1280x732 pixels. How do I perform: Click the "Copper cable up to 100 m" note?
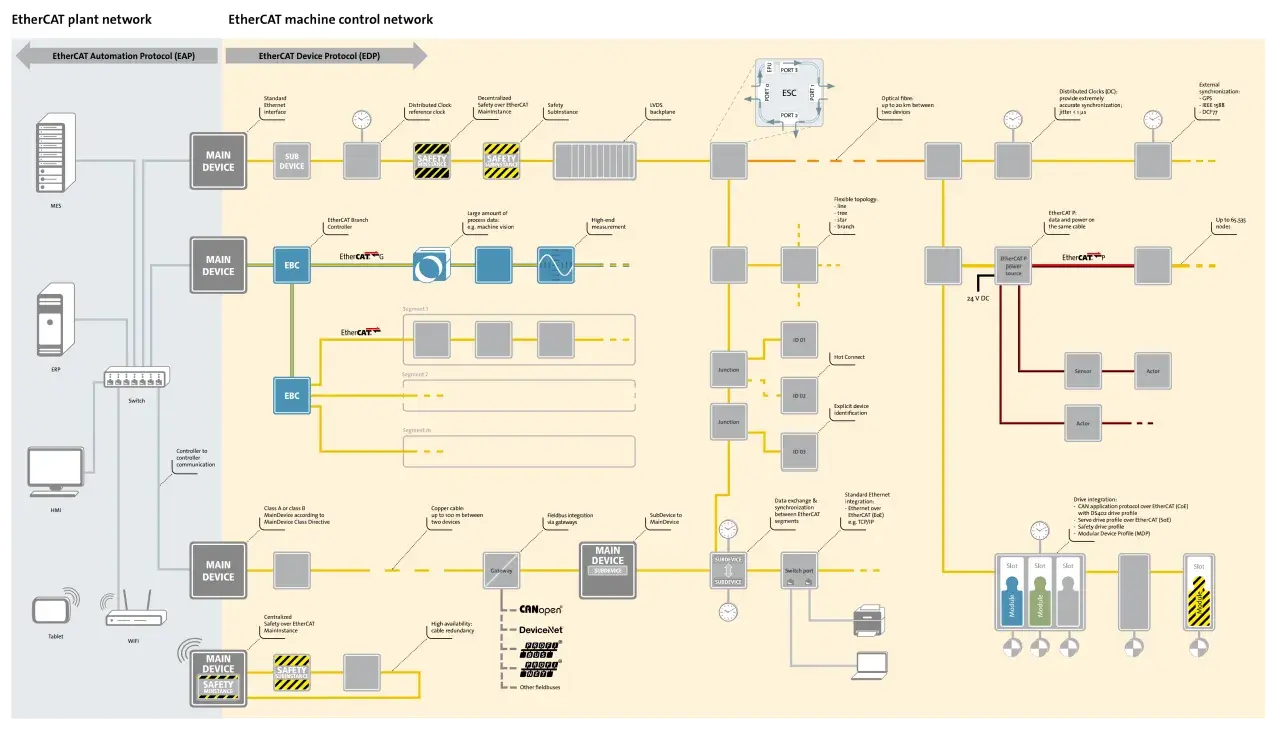point(456,514)
